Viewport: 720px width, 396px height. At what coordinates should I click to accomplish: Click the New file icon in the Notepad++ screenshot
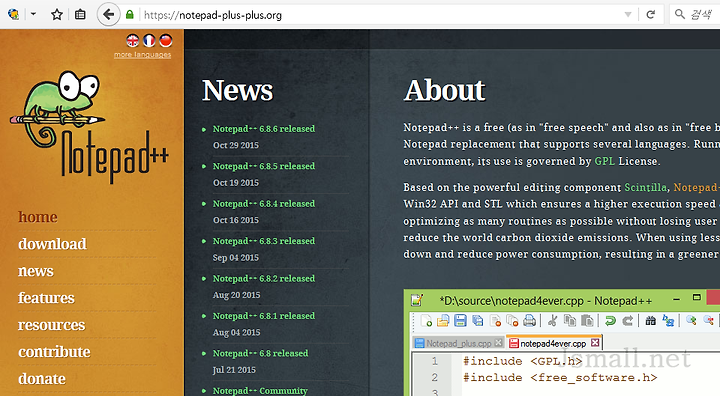coord(426,320)
